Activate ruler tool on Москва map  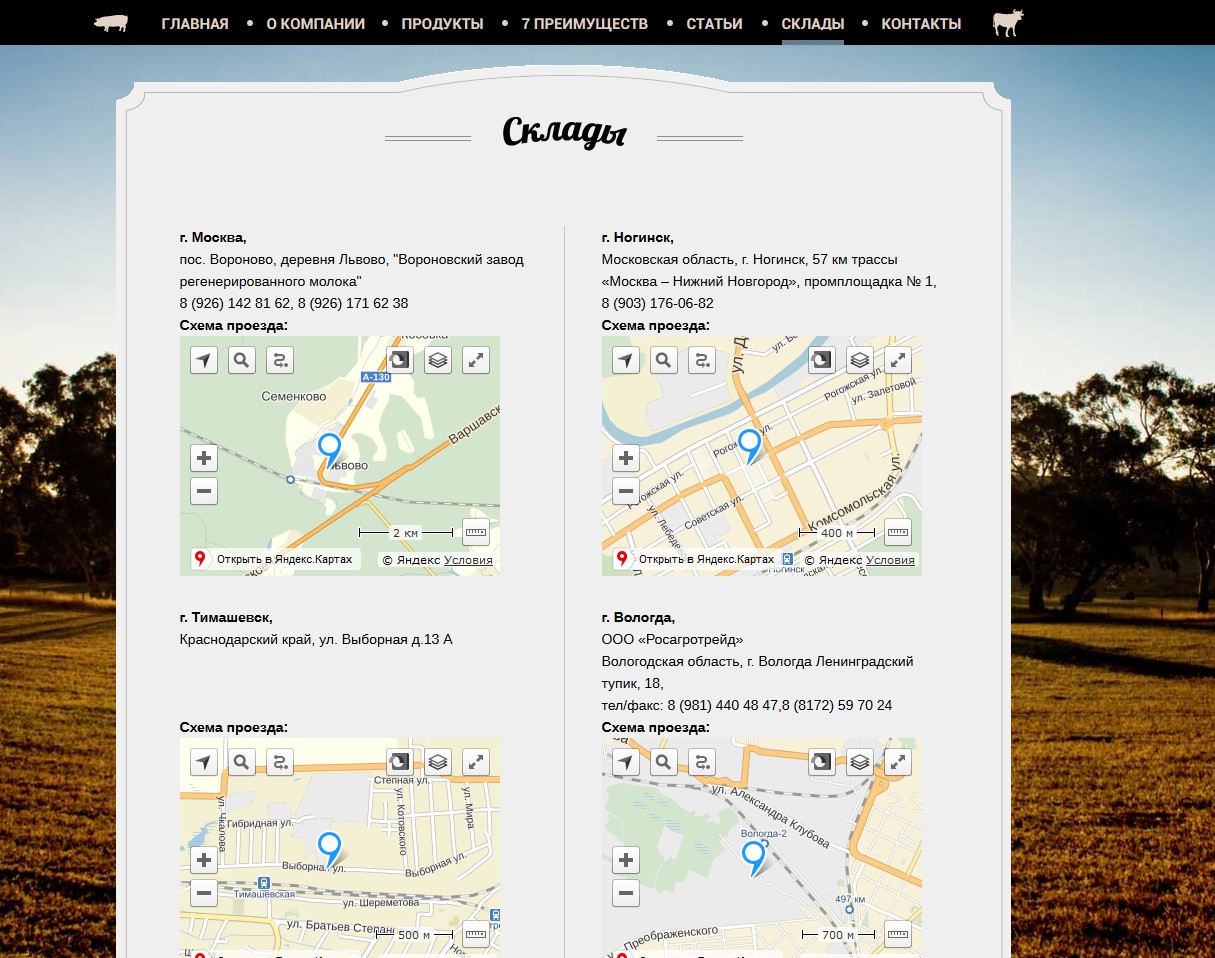[476, 532]
